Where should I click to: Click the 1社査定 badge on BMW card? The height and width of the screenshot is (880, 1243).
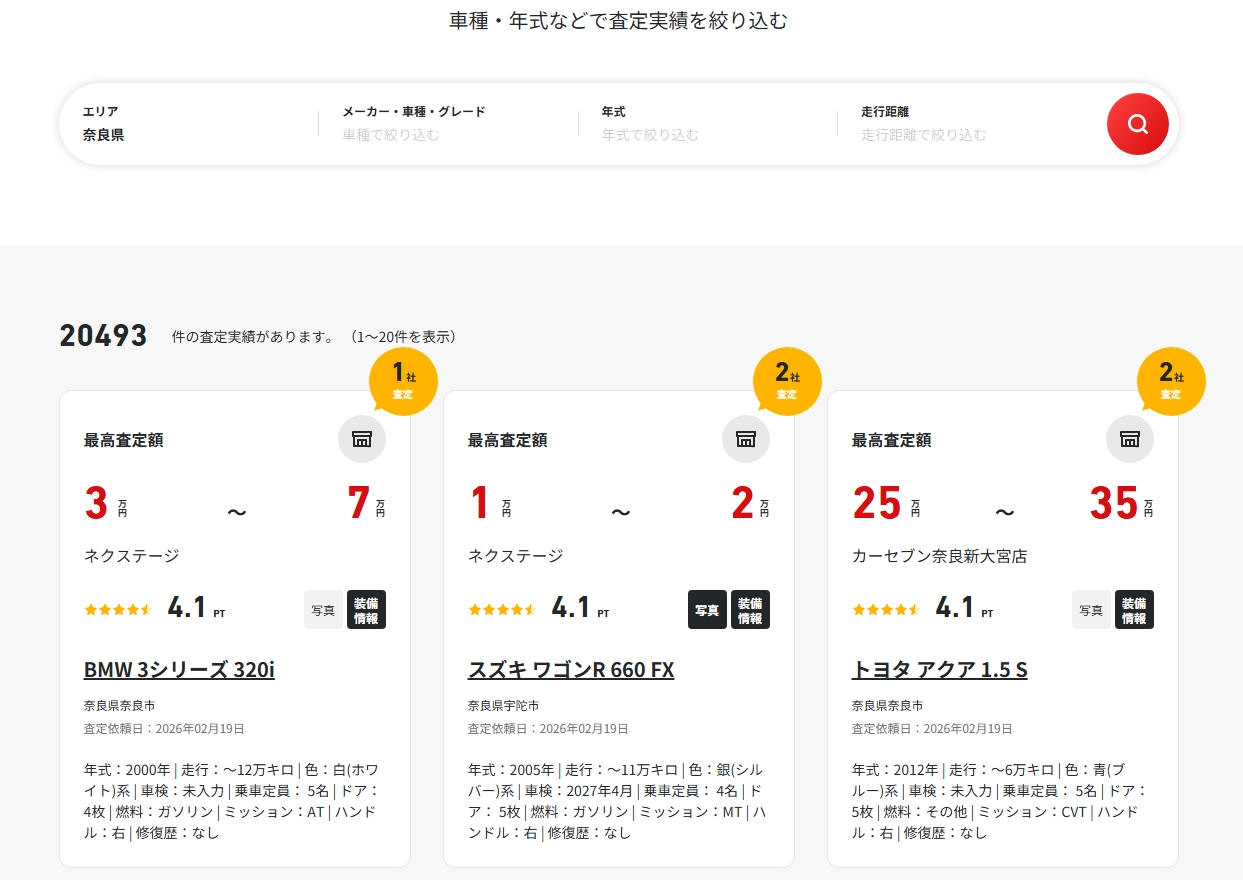(x=403, y=381)
